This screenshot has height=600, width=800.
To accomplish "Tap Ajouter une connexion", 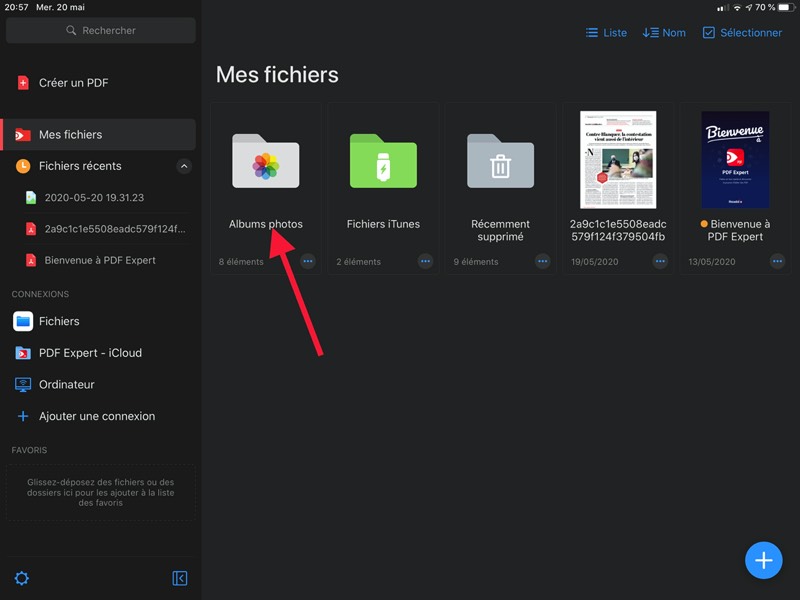I will click(x=96, y=416).
